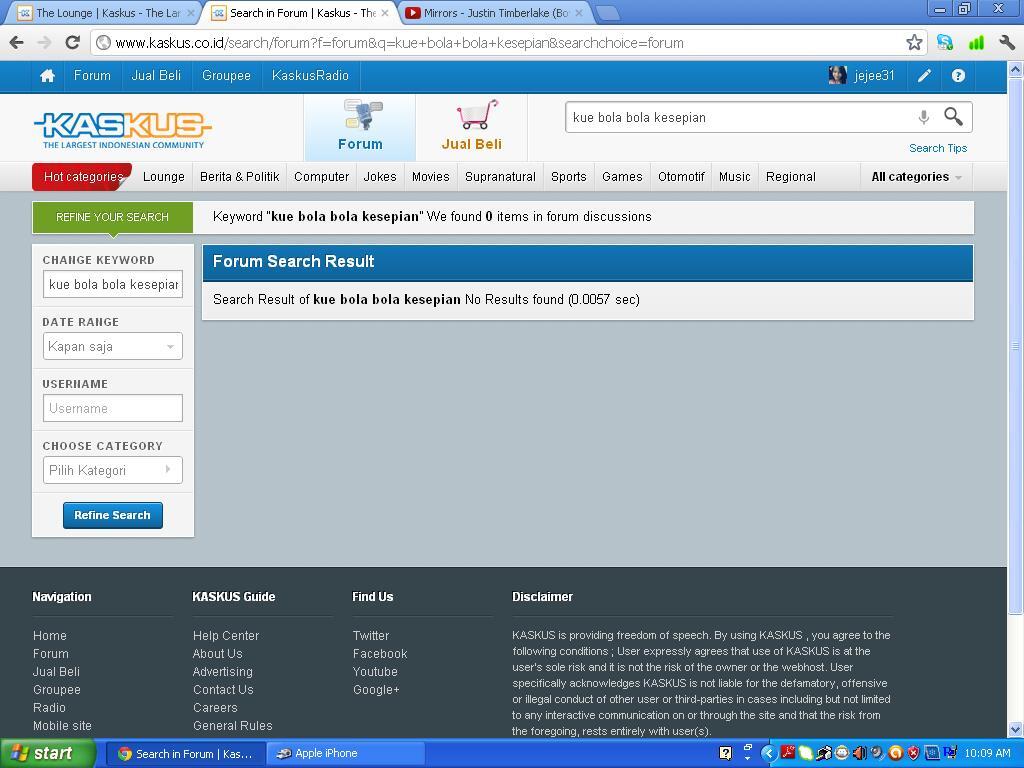This screenshot has width=1024, height=768.
Task: Open the Music category
Action: point(734,177)
